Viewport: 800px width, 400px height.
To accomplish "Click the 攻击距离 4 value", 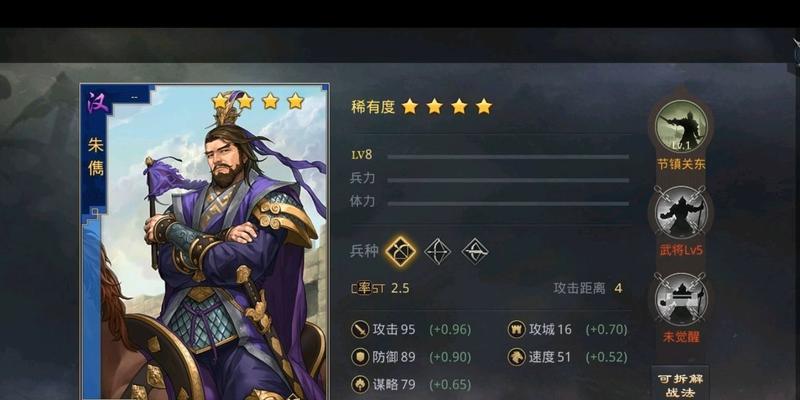I will click(x=588, y=288).
